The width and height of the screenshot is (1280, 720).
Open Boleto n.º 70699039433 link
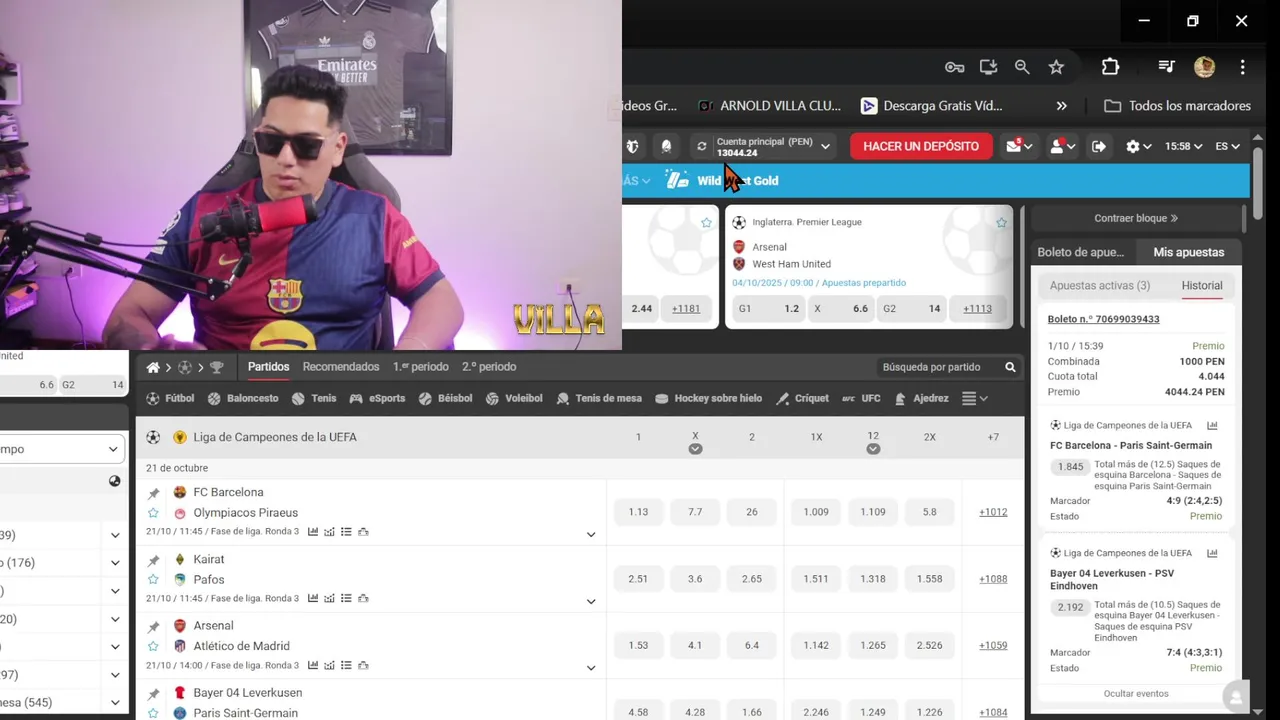[x=1104, y=319]
